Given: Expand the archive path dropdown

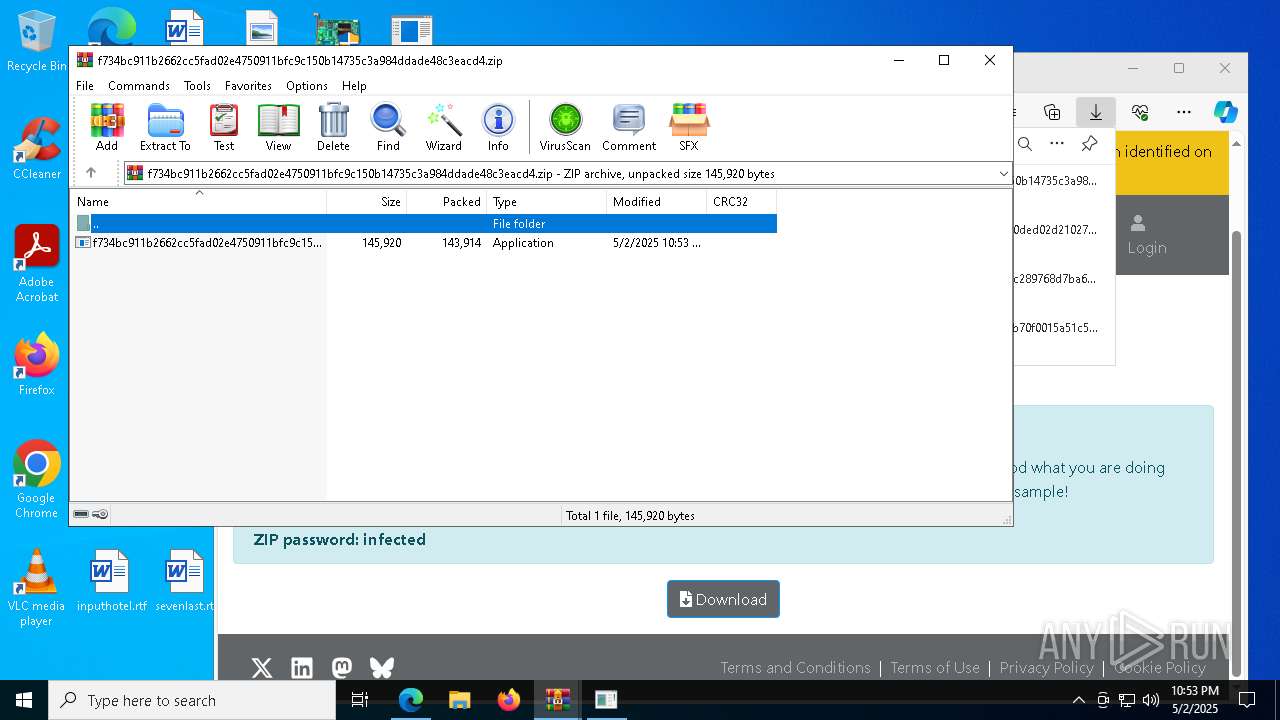Looking at the screenshot, I should pyautogui.click(x=1003, y=173).
